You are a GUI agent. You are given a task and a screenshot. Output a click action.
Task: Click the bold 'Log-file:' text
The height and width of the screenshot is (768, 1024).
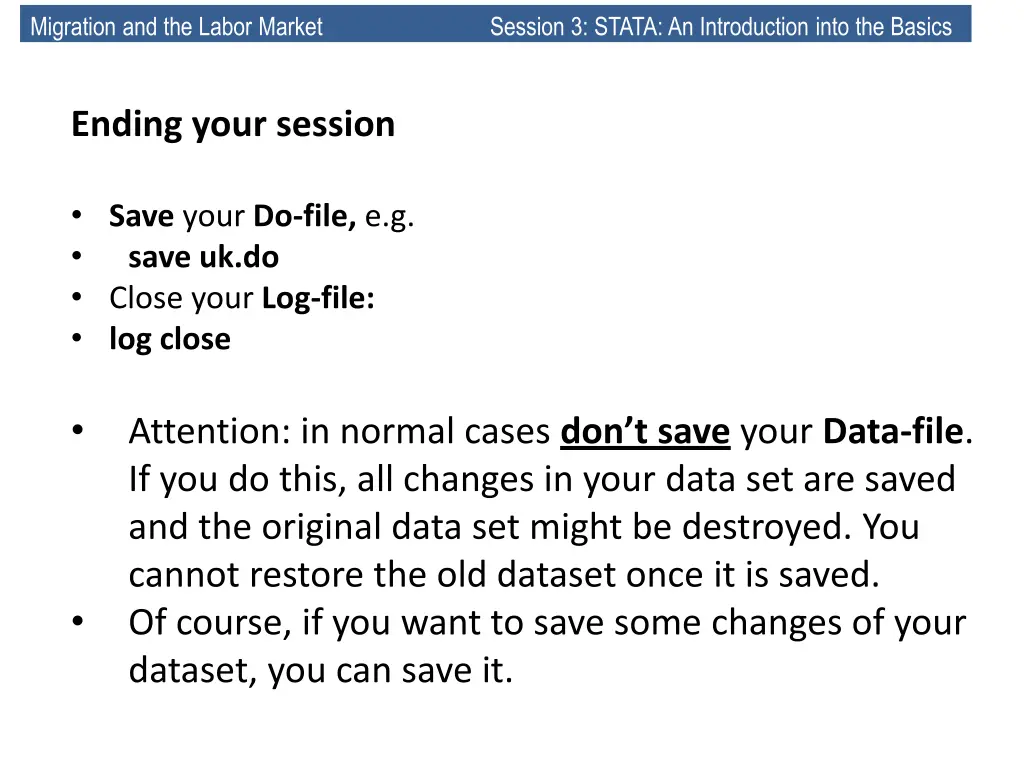click(318, 298)
